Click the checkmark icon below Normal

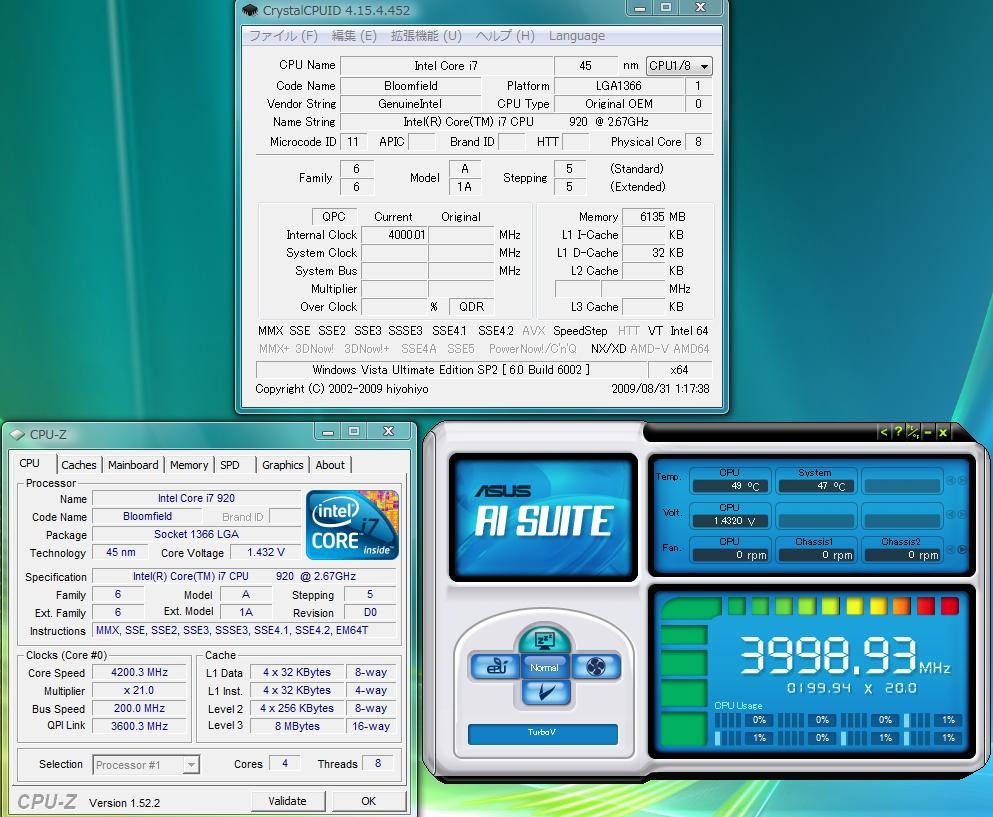pos(545,692)
